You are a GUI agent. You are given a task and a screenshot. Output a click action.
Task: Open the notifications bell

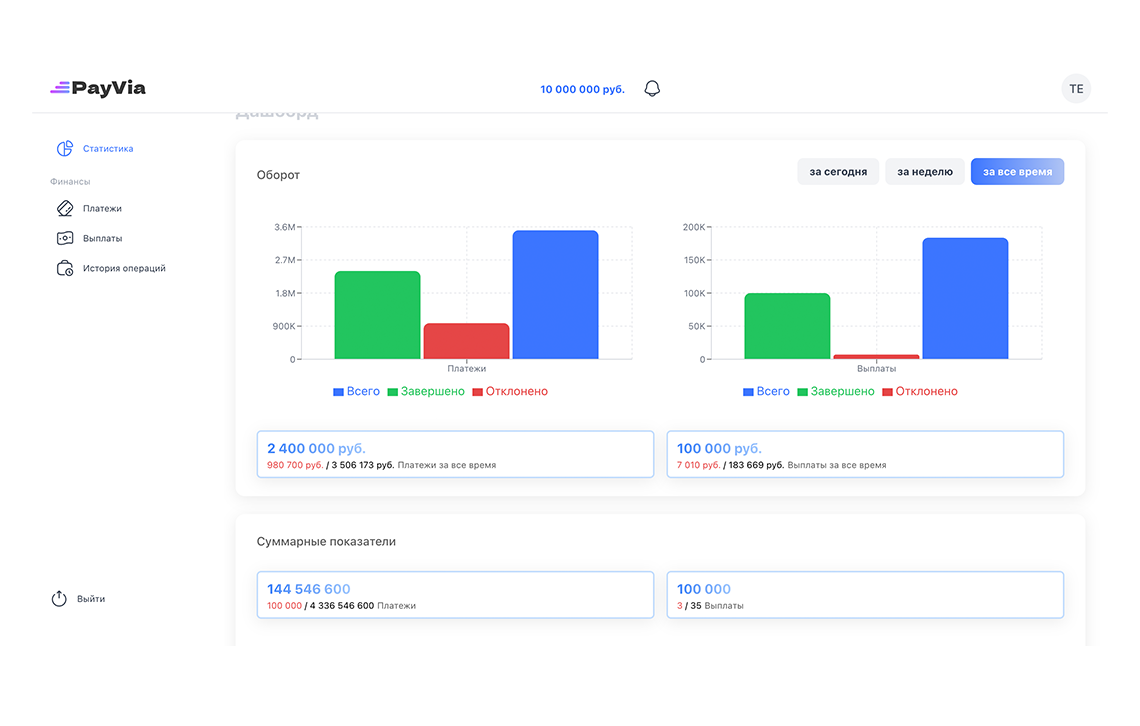click(652, 89)
